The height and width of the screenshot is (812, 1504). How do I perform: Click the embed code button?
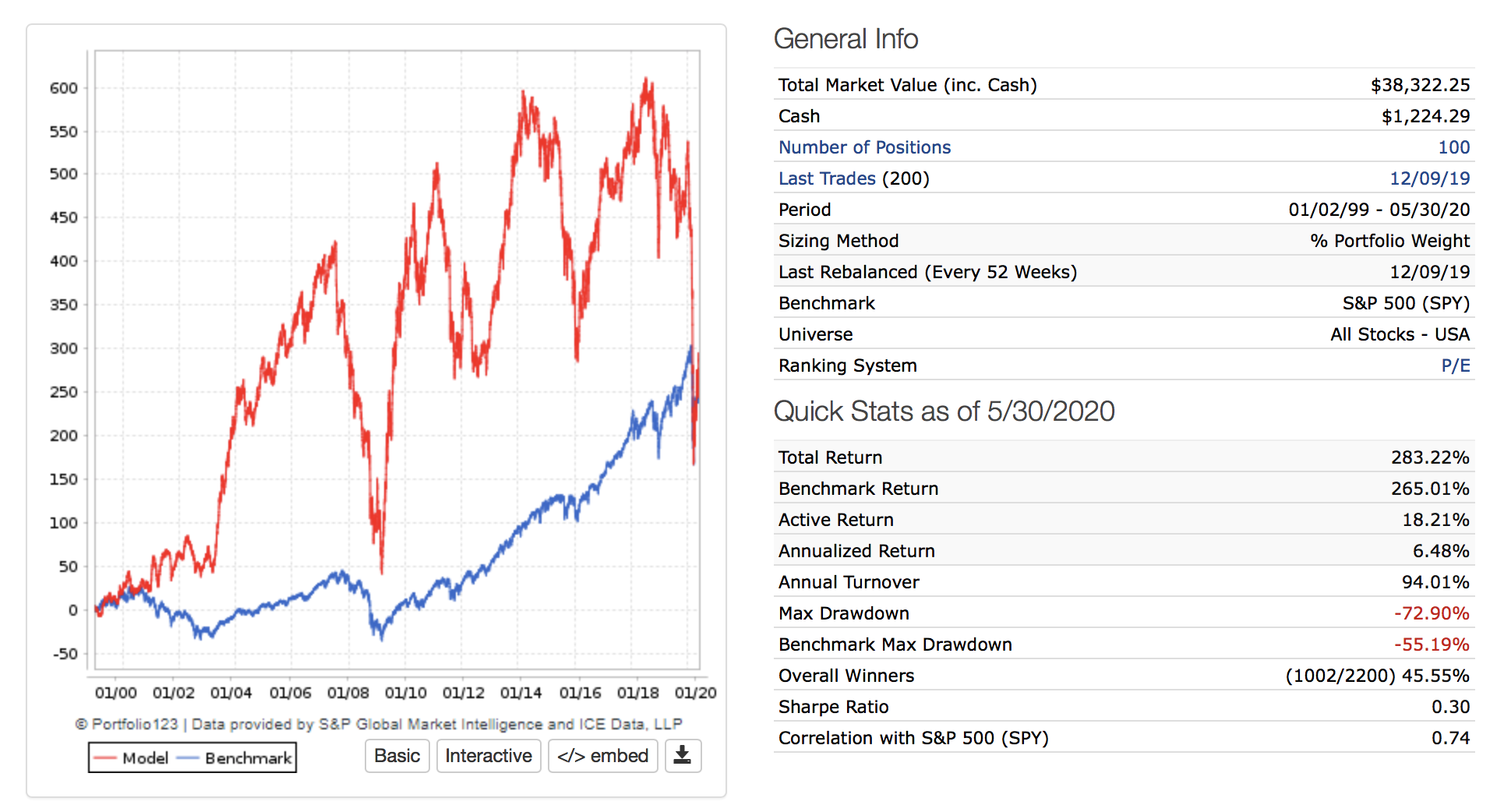(x=602, y=756)
